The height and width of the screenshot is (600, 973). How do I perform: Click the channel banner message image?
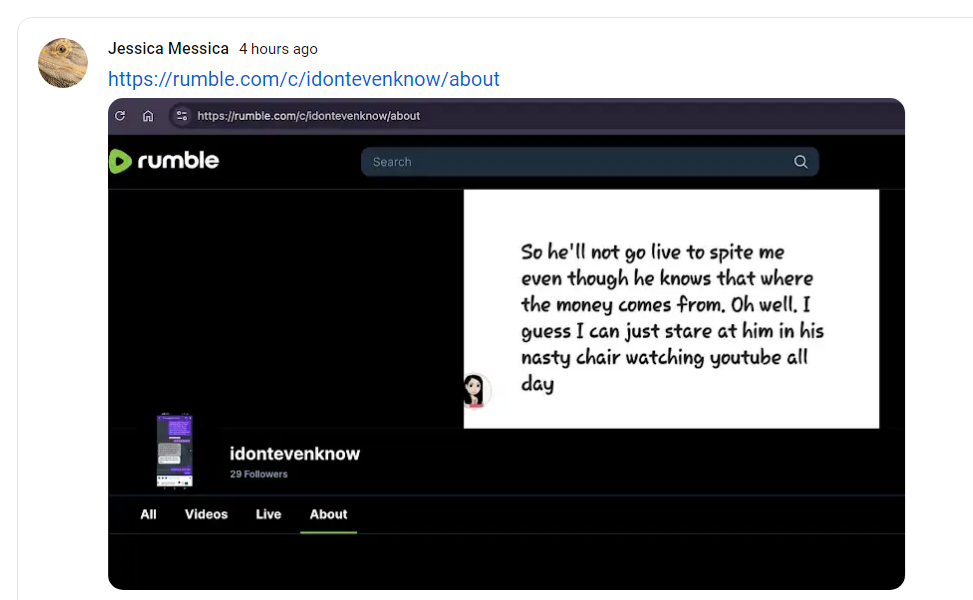click(671, 309)
